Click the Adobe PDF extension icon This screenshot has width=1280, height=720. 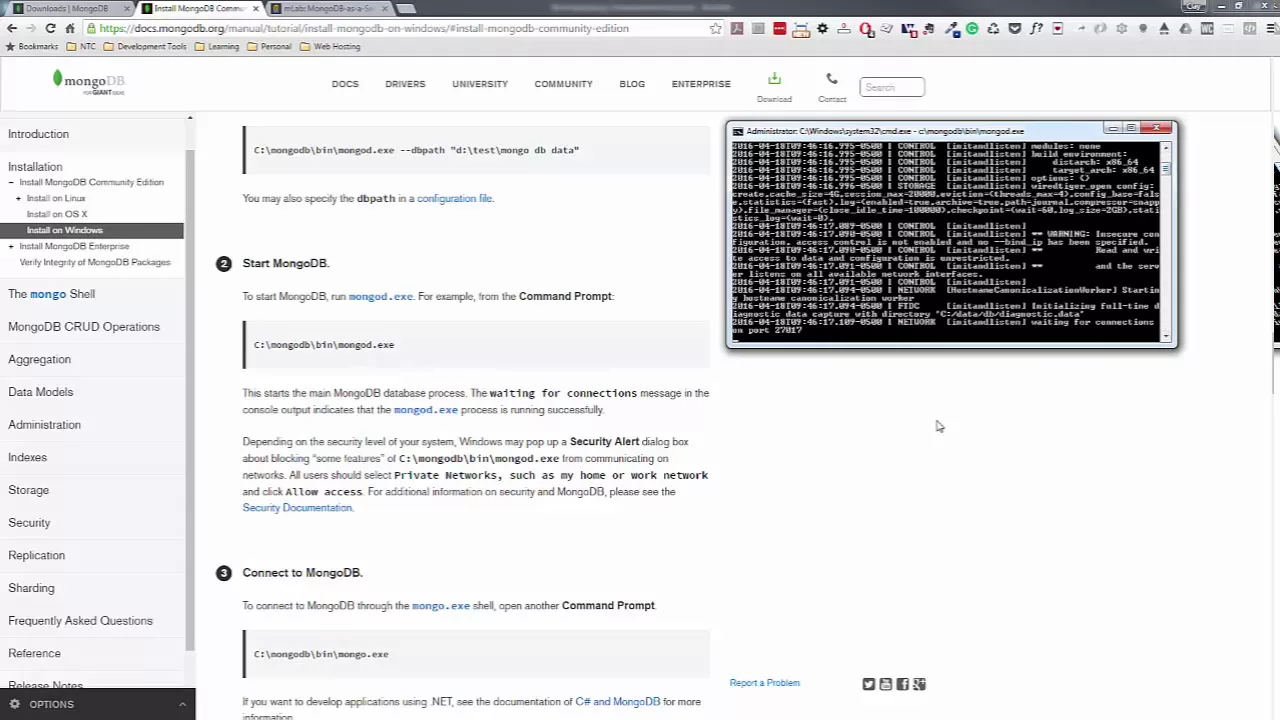(x=737, y=28)
